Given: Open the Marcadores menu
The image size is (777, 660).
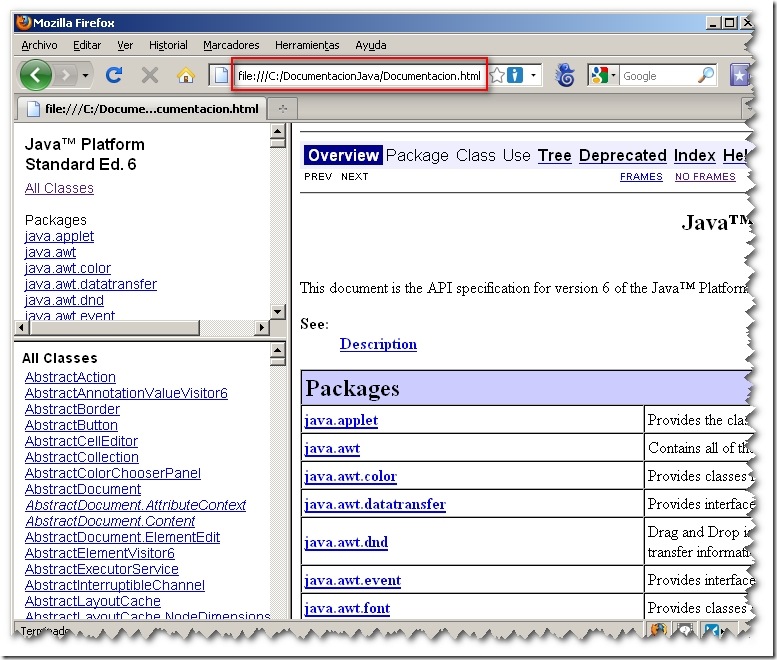Looking at the screenshot, I should click(231, 45).
